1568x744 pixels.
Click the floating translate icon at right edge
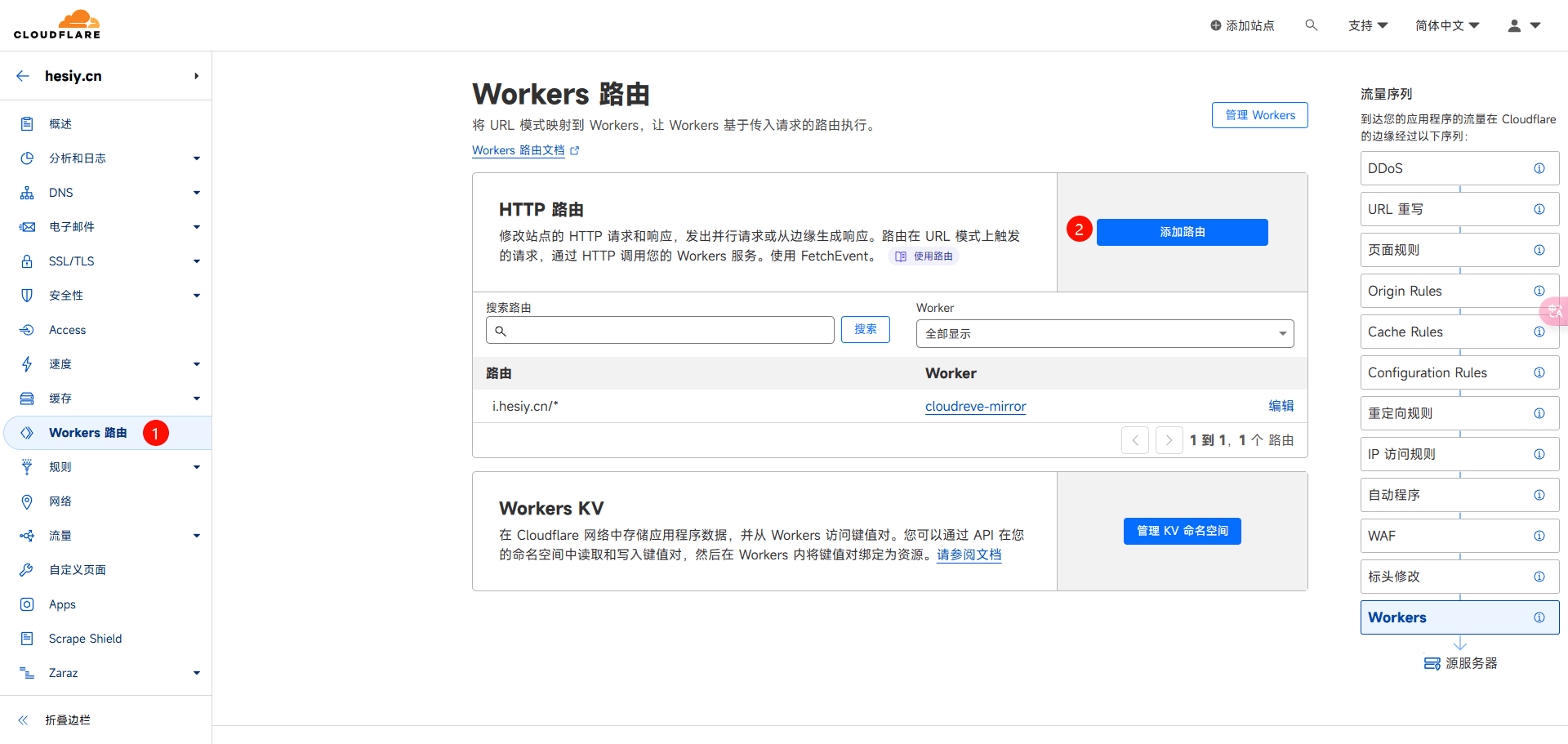coord(1554,311)
